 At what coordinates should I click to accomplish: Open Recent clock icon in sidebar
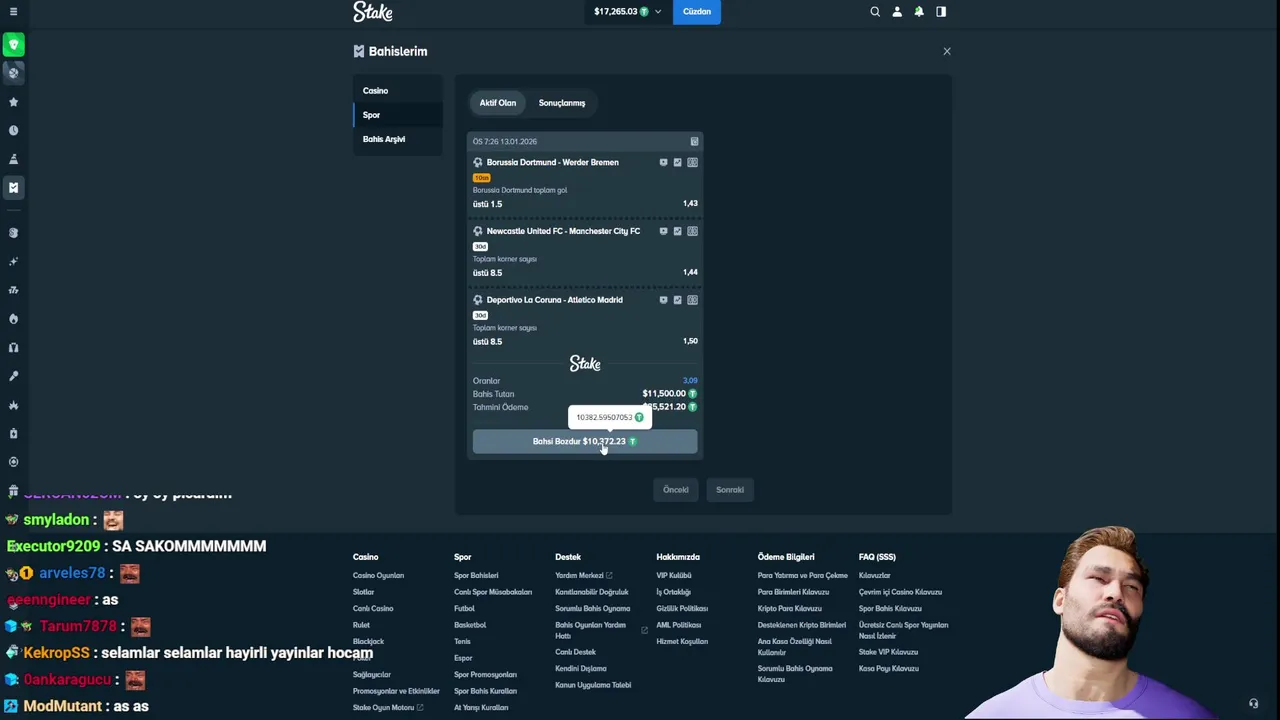(x=13, y=131)
